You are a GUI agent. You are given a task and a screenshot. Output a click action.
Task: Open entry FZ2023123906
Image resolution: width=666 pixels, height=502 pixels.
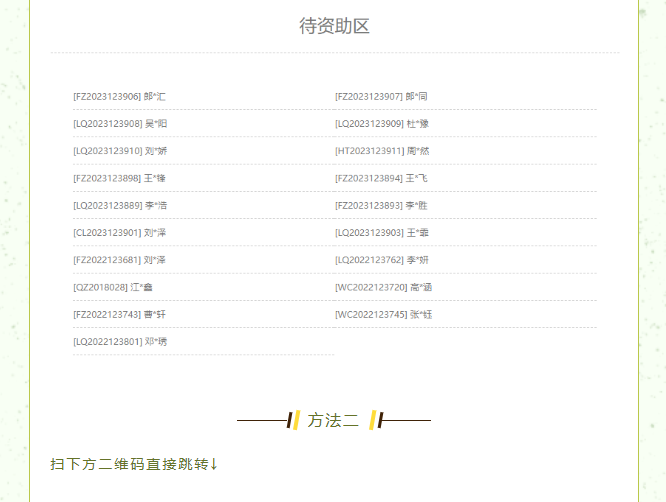[x=120, y=96]
